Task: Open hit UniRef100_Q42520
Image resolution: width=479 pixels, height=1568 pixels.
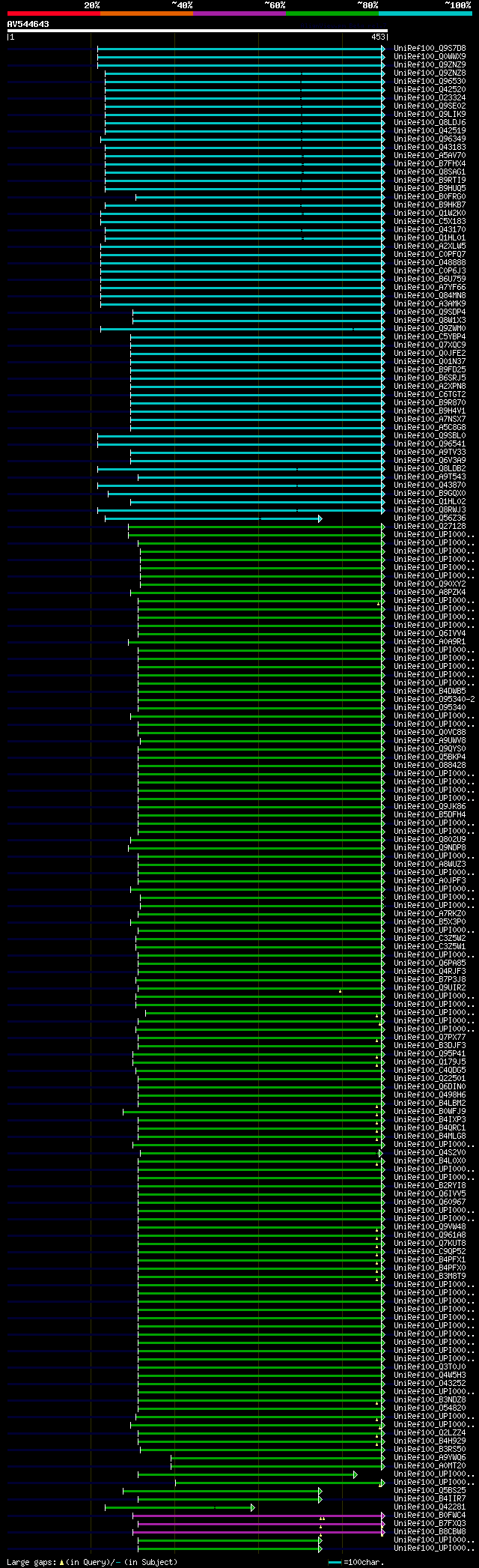Action: click(430, 90)
